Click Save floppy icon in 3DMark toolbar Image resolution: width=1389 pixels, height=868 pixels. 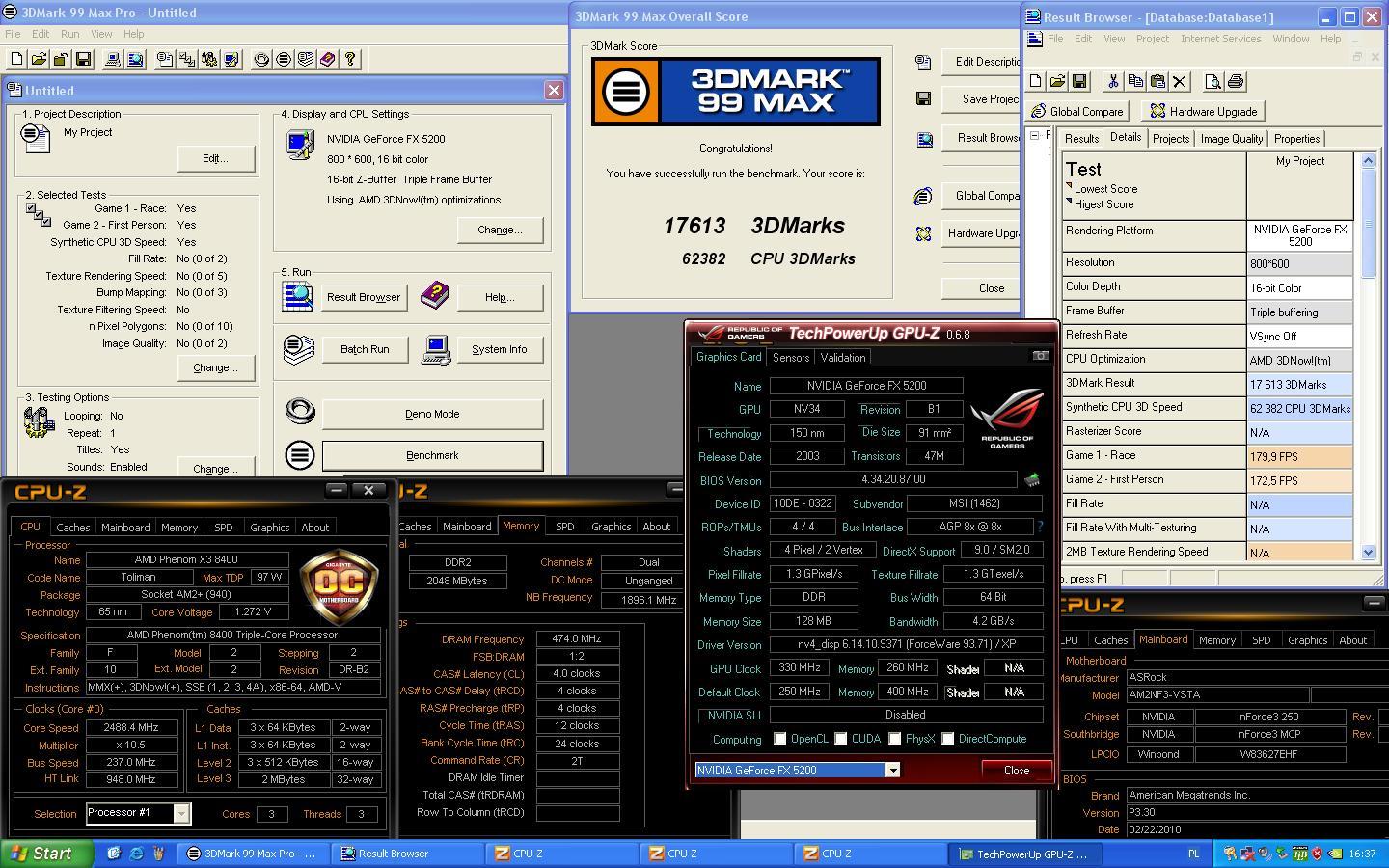(83, 59)
